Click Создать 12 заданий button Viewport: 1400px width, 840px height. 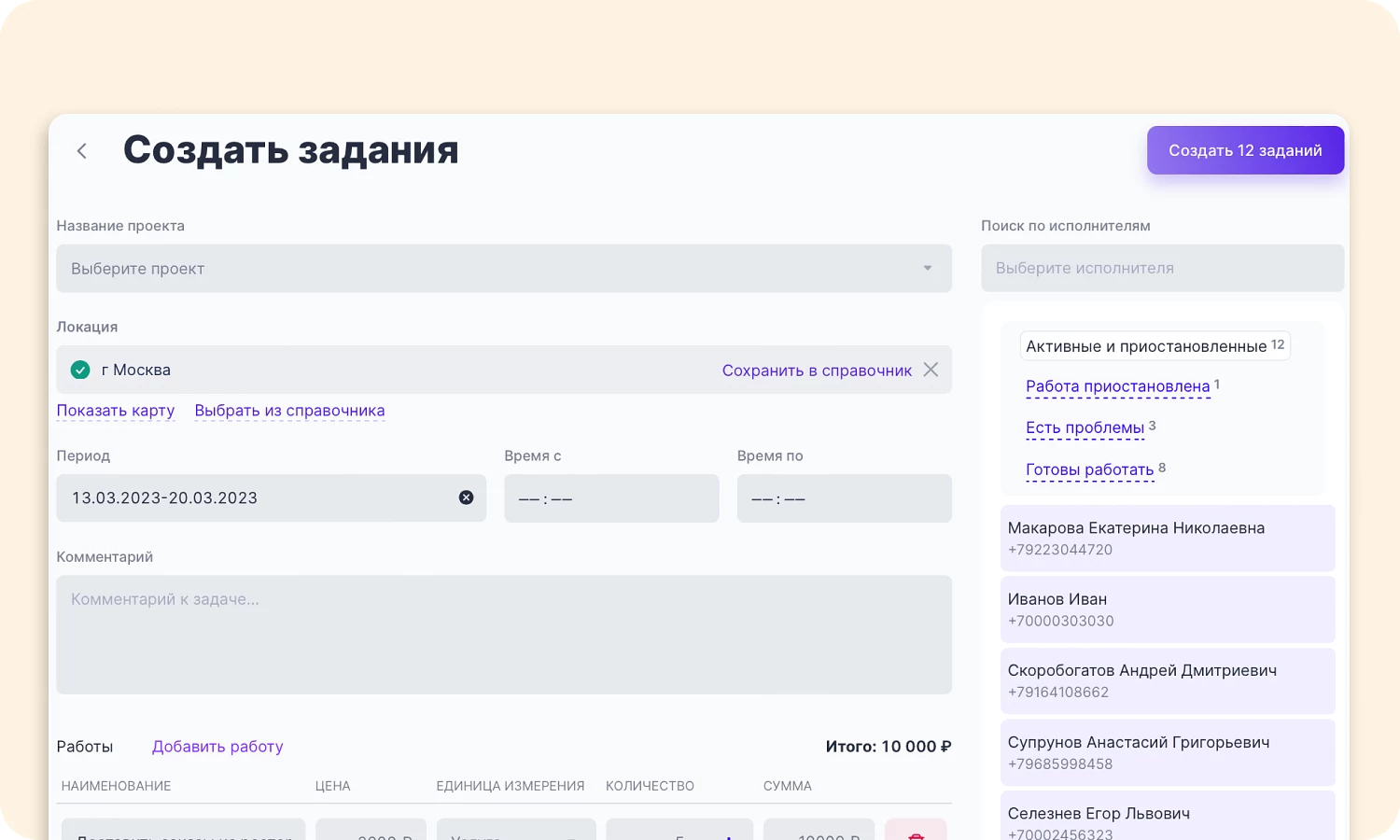tap(1245, 150)
